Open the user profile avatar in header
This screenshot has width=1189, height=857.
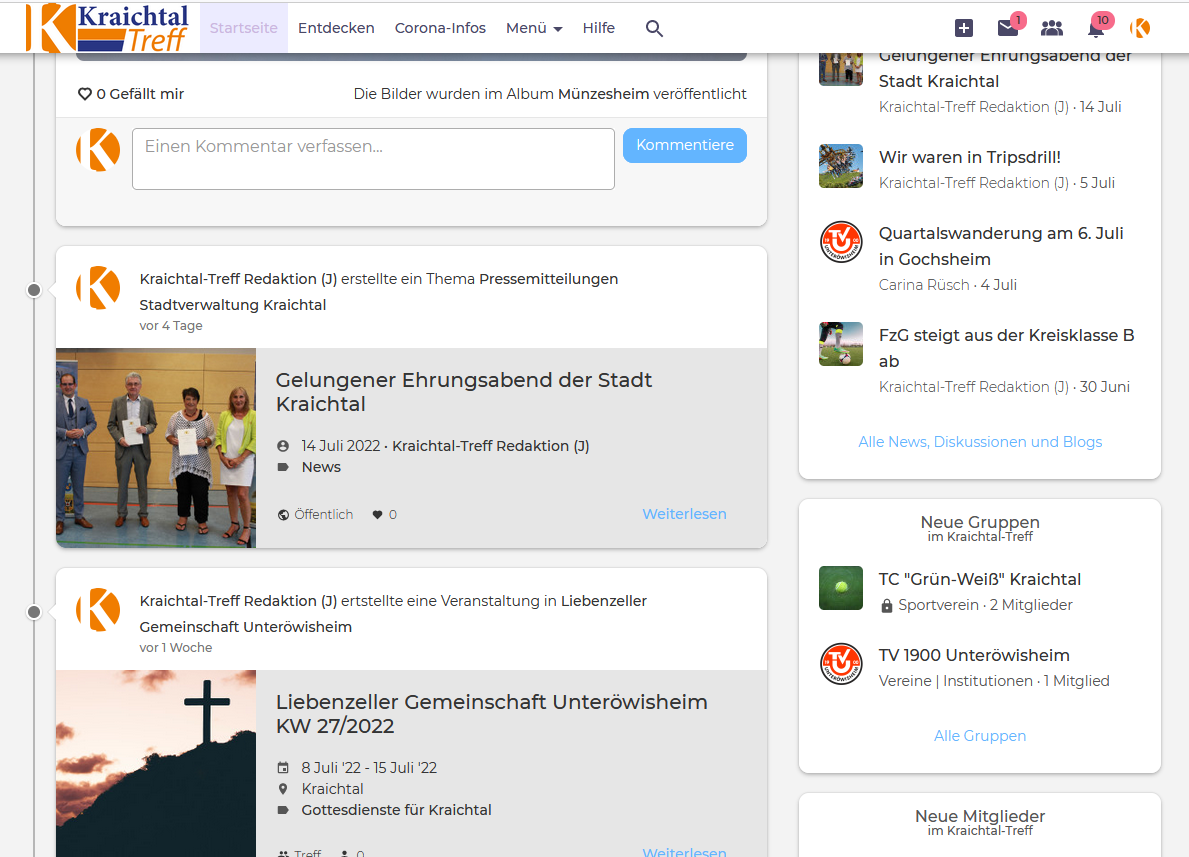click(x=1140, y=28)
